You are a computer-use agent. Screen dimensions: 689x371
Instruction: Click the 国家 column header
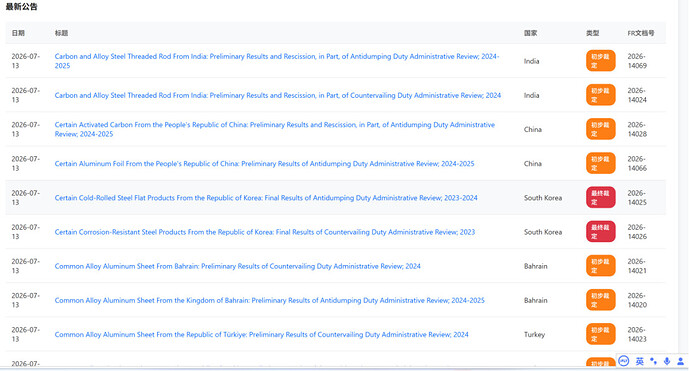coord(530,33)
